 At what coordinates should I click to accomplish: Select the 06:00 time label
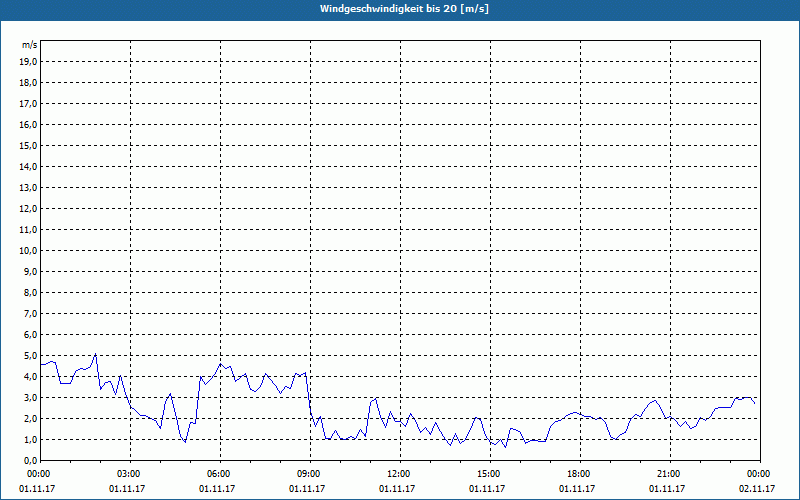[x=220, y=474]
